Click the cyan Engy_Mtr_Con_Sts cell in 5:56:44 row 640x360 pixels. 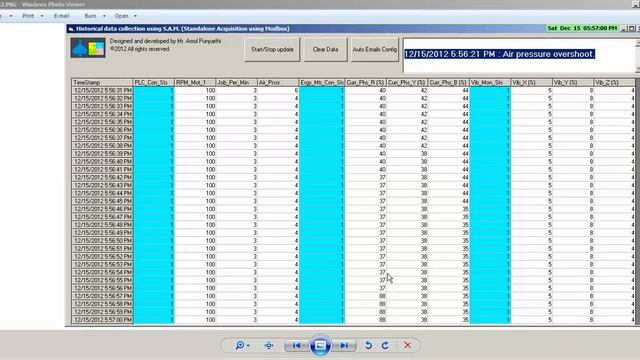click(x=322, y=193)
